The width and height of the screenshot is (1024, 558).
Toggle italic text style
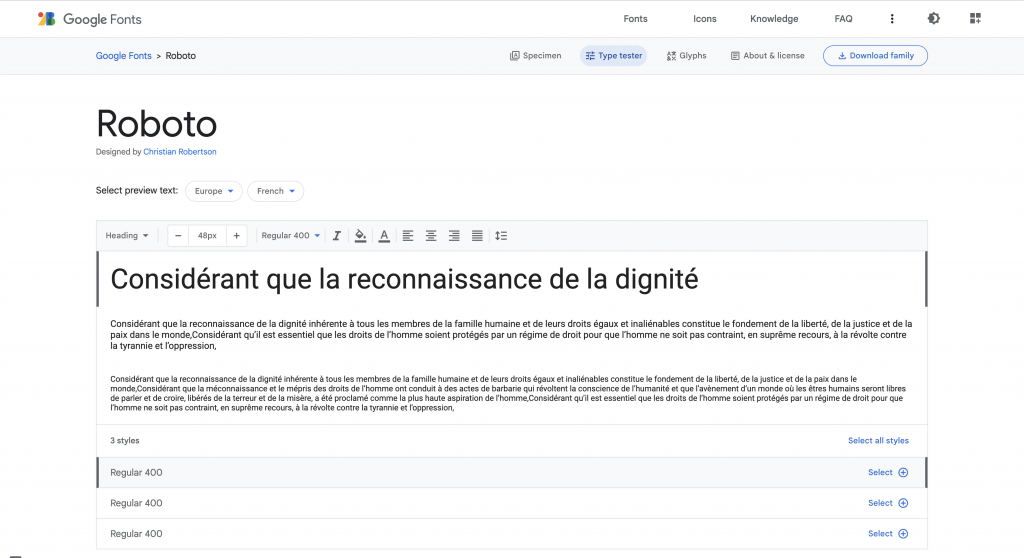click(x=337, y=236)
